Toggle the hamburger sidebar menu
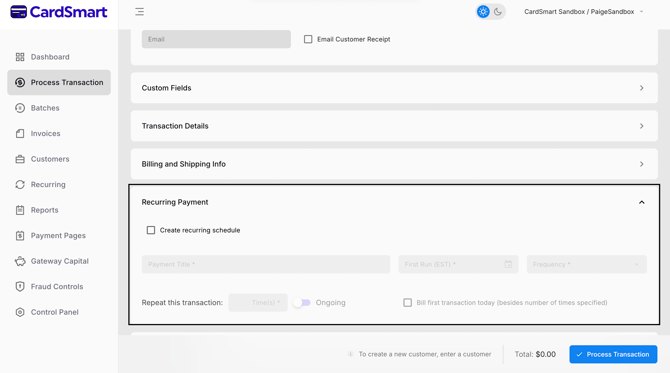 [139, 12]
